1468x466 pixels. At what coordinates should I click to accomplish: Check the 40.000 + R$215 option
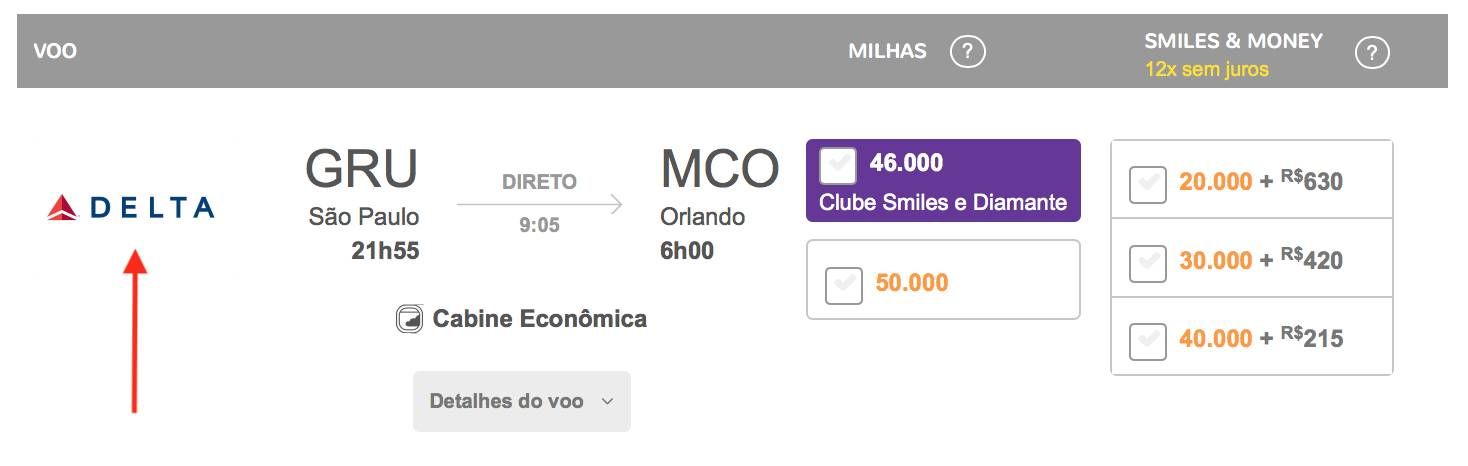1147,341
